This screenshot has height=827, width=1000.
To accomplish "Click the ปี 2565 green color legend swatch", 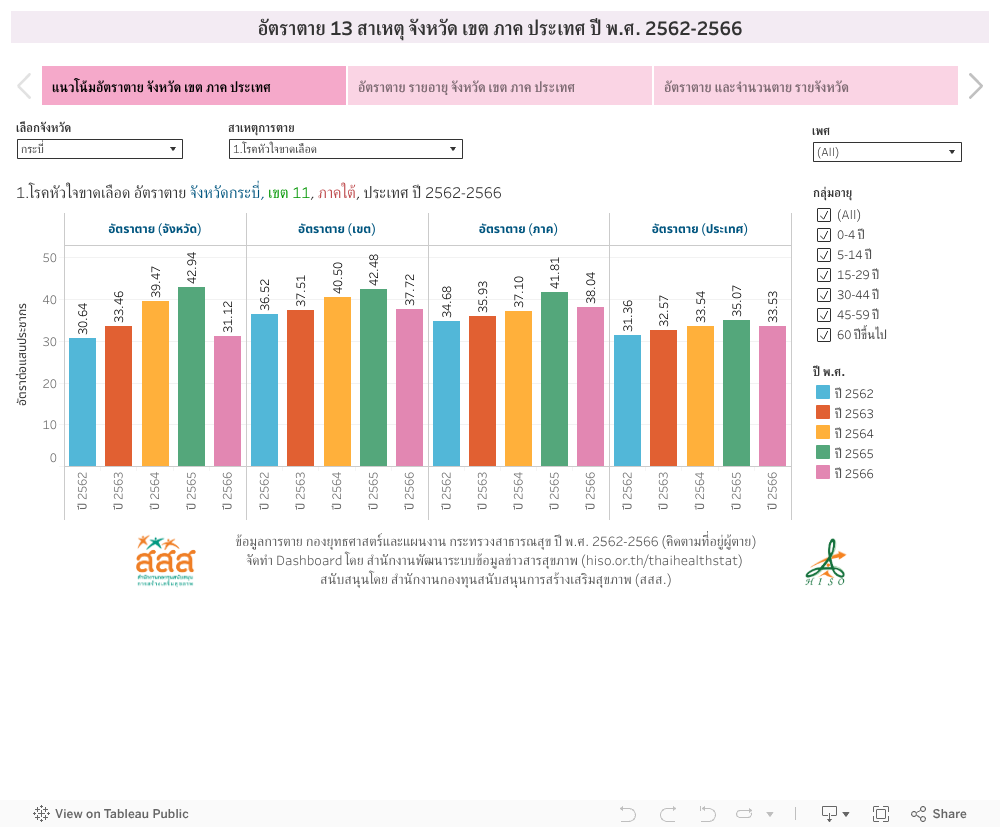I will click(824, 453).
